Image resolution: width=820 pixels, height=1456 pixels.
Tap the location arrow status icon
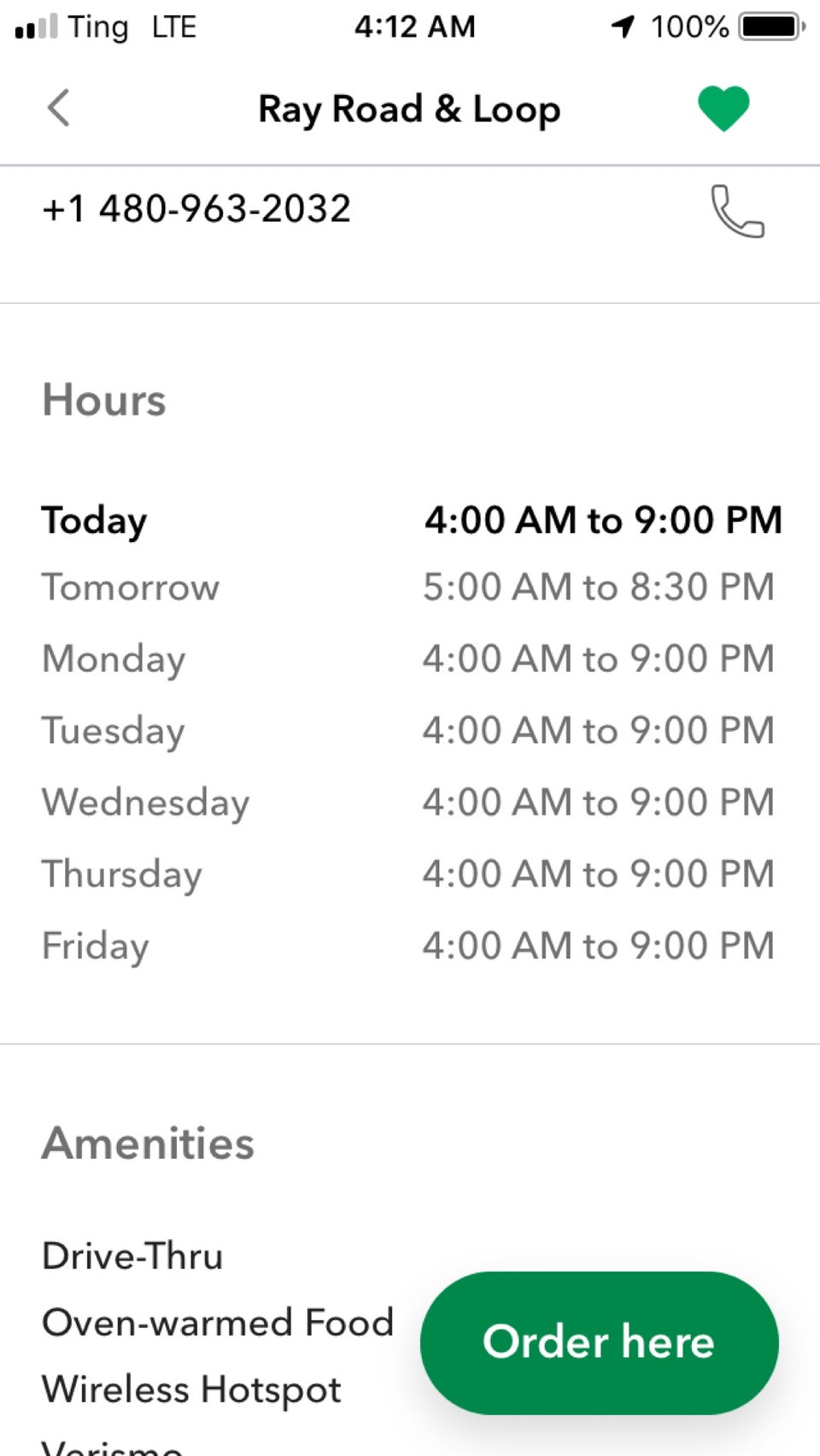click(x=624, y=26)
